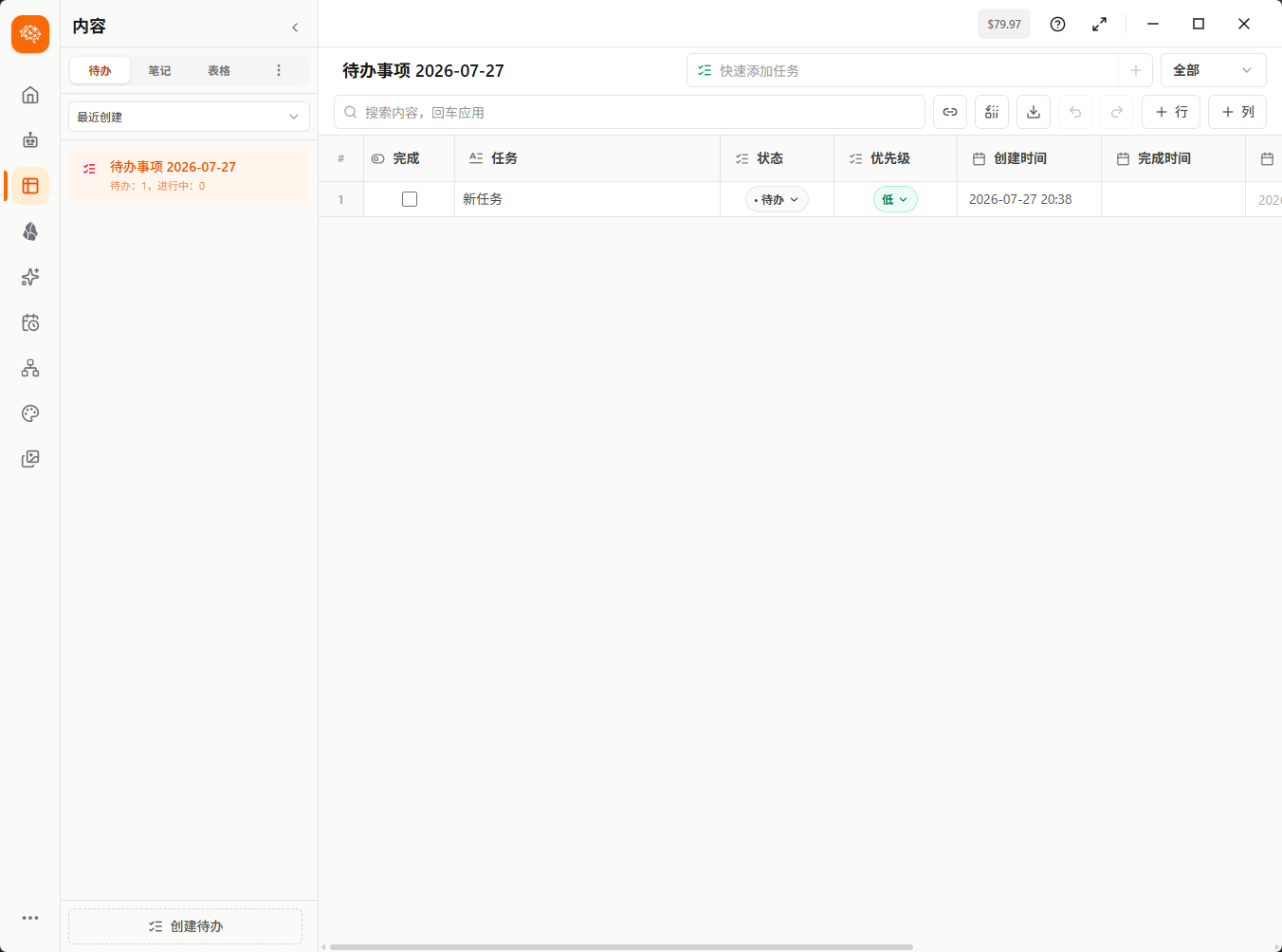Screen dimensions: 1282x952
Task: Click the empty 完成时间 cell in row 1
Action: 1174,199
